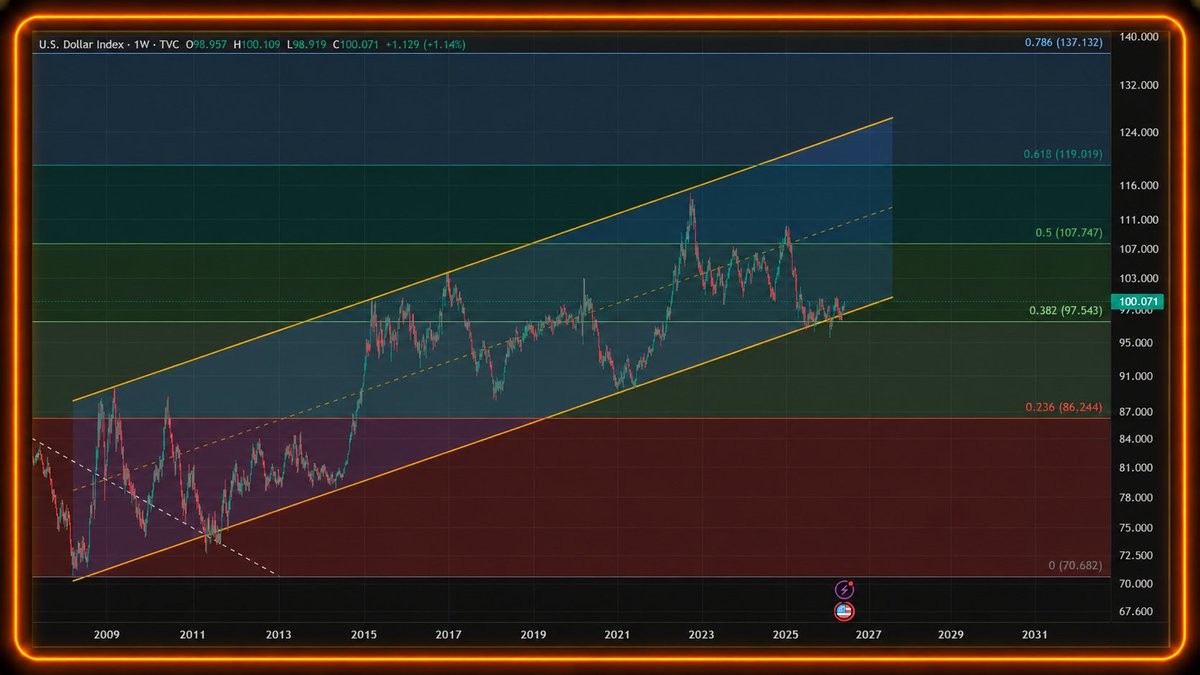Click the 2031 label on time axis
The width and height of the screenshot is (1200, 675).
(1035, 635)
